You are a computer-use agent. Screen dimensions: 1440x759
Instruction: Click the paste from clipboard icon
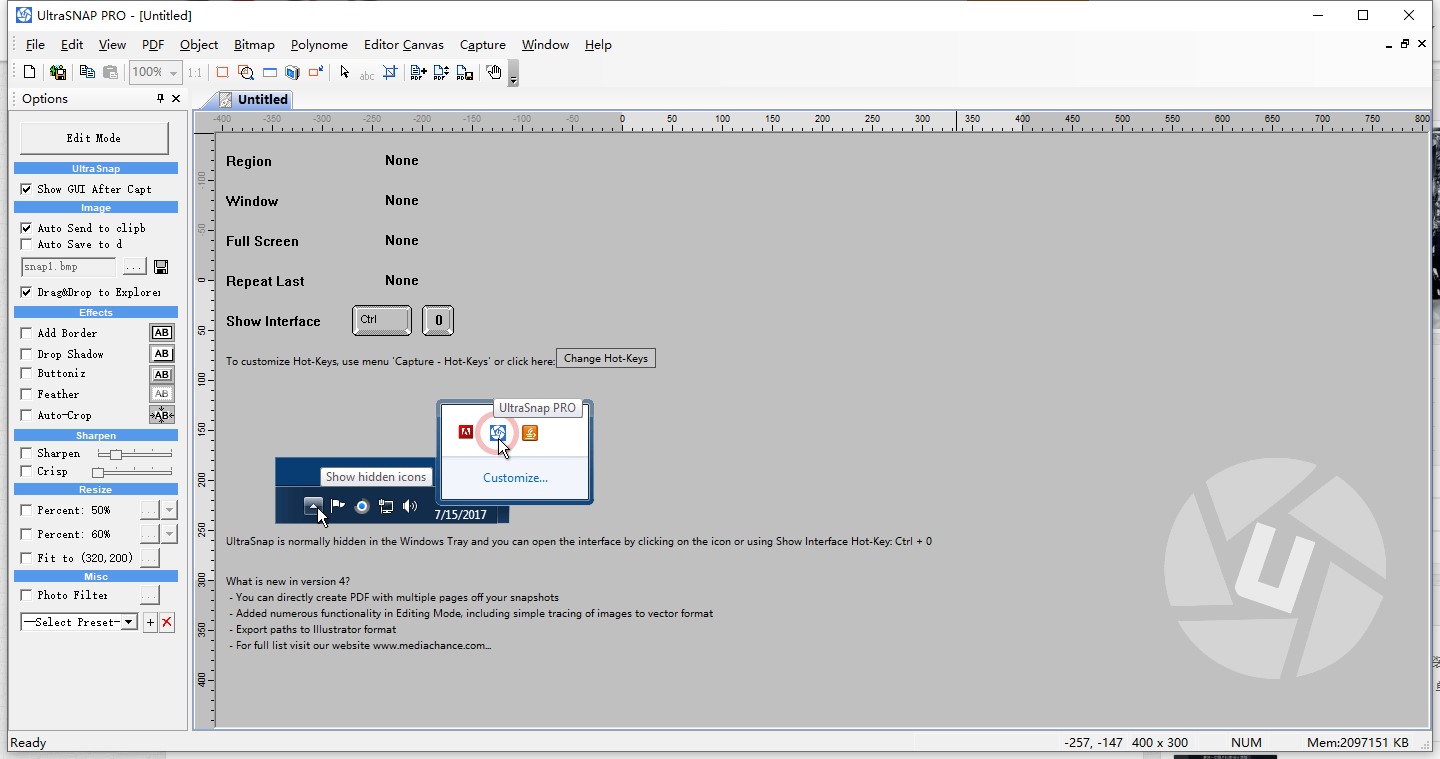pyautogui.click(x=110, y=72)
